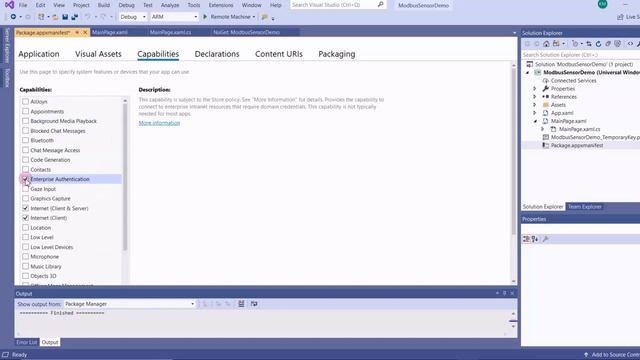
Task: Close the Package.appxmanifest tab
Action: click(x=85, y=32)
